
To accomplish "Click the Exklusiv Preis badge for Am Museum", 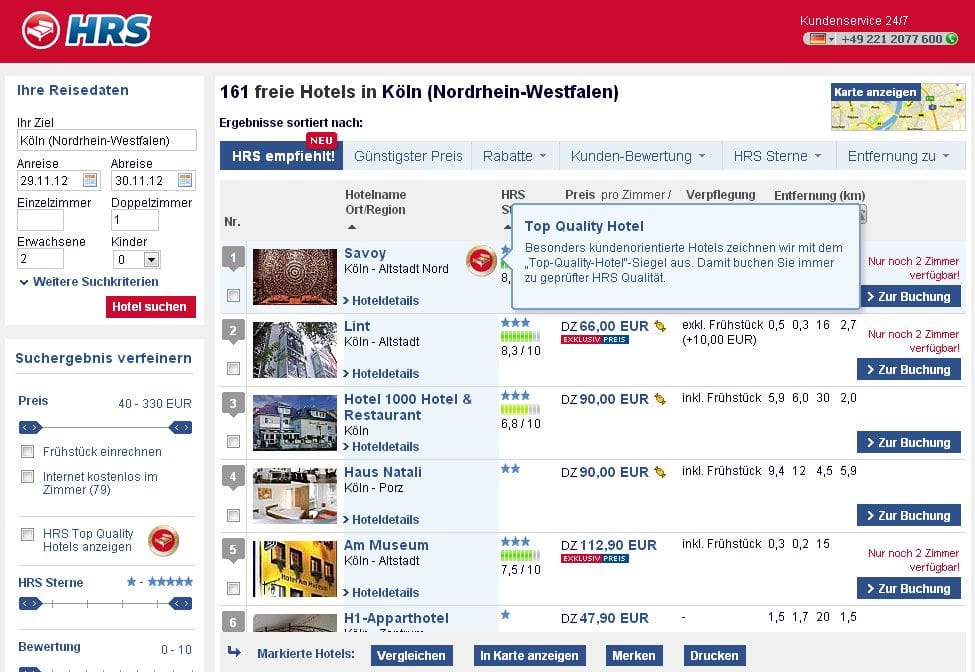I will (x=595, y=558).
